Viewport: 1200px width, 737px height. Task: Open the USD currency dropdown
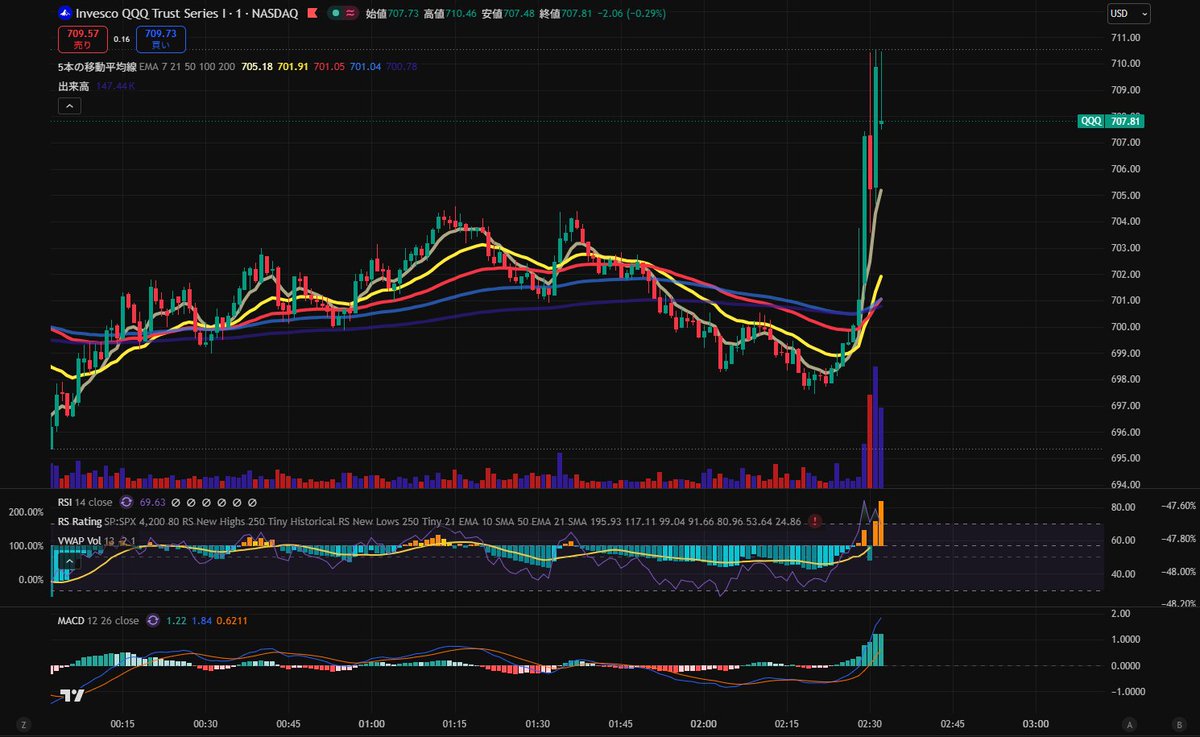coord(1129,14)
